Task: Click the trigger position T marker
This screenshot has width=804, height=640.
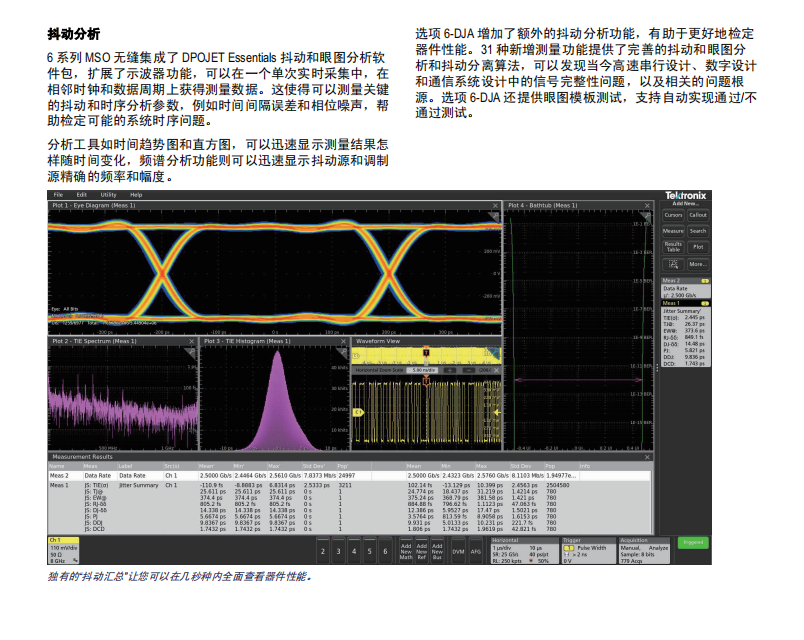Action: [x=426, y=352]
